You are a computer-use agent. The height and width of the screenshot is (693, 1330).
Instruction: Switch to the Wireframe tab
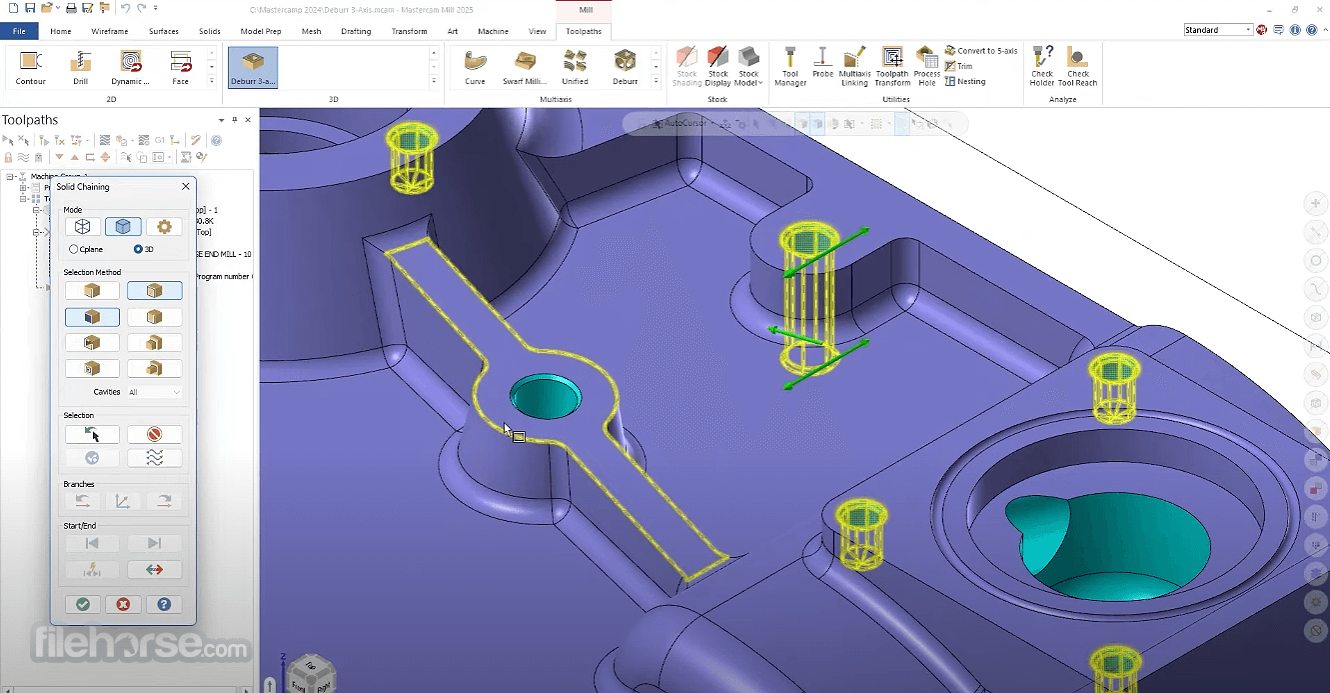[x=110, y=31]
